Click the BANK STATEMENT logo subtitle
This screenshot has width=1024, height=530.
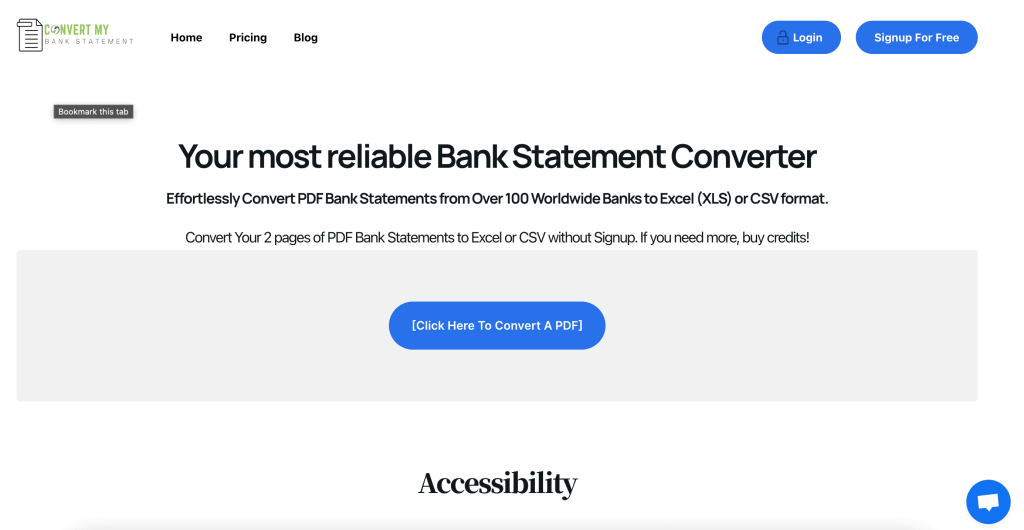pyautogui.click(x=89, y=42)
